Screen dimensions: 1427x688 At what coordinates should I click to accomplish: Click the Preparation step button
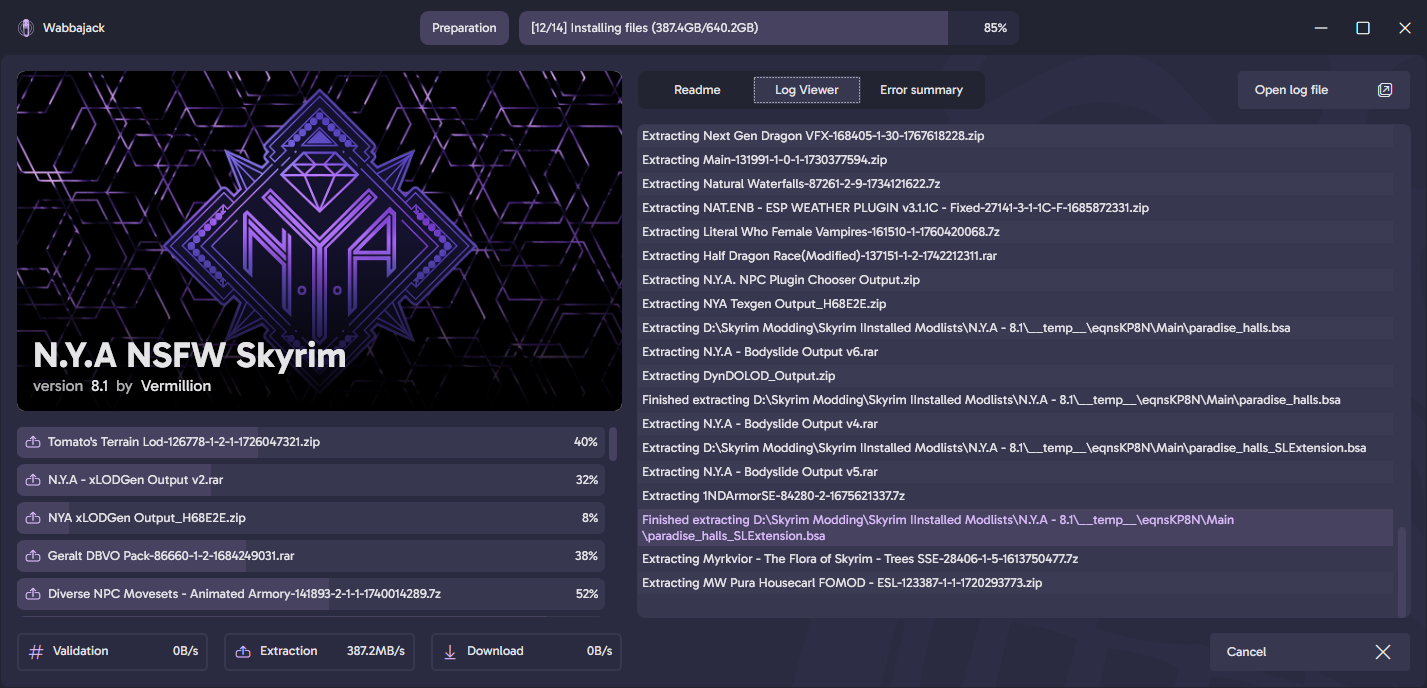tap(464, 28)
